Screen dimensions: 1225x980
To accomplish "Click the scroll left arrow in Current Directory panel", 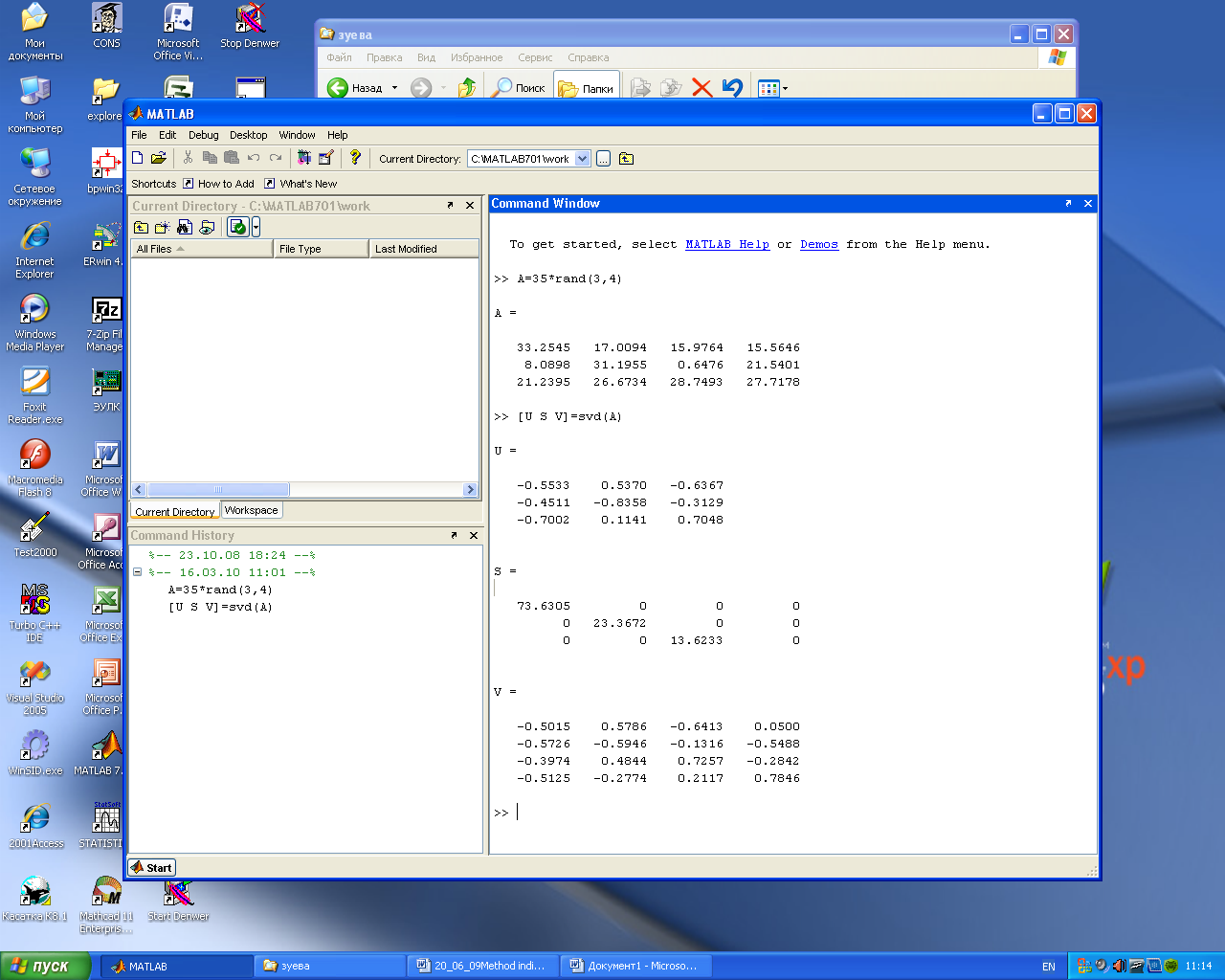I will point(139,489).
